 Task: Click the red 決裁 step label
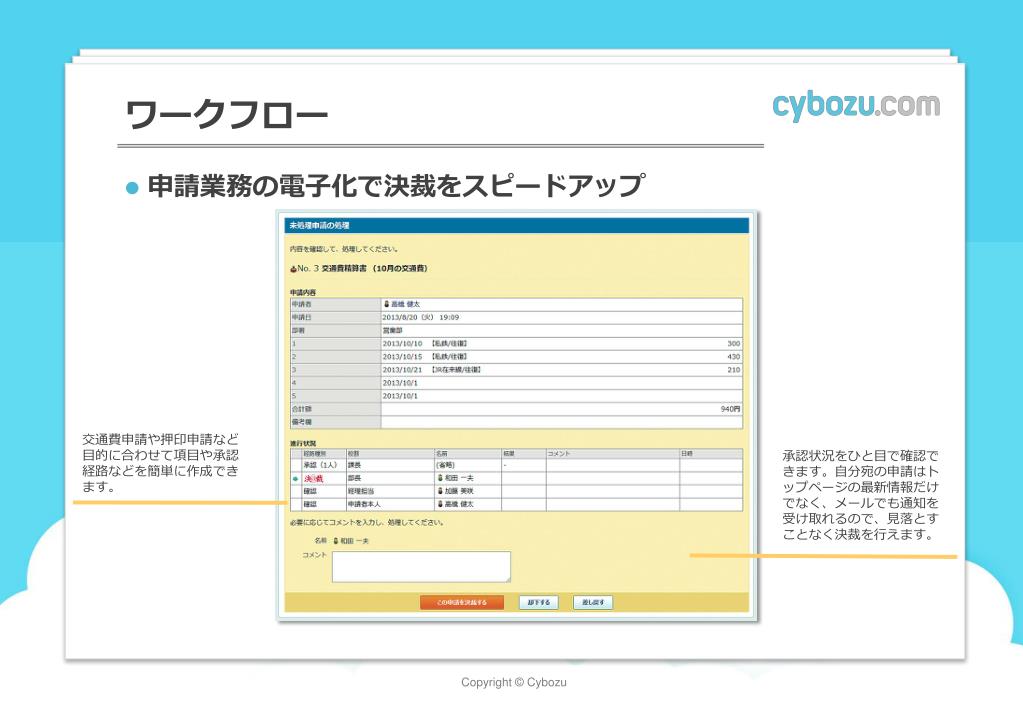313,478
